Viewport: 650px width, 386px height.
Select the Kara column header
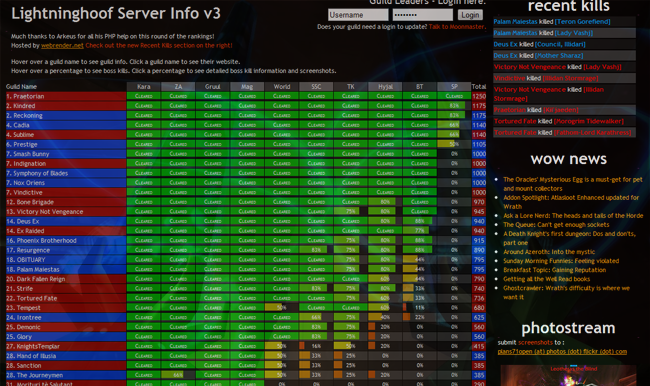pos(143,87)
